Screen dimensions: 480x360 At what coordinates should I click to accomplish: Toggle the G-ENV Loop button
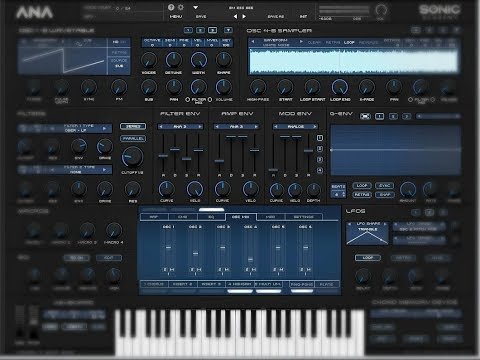point(362,186)
